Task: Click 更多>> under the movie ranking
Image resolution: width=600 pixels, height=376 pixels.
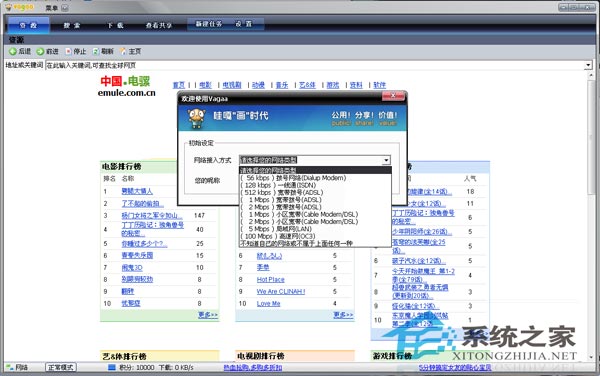Action: point(208,315)
